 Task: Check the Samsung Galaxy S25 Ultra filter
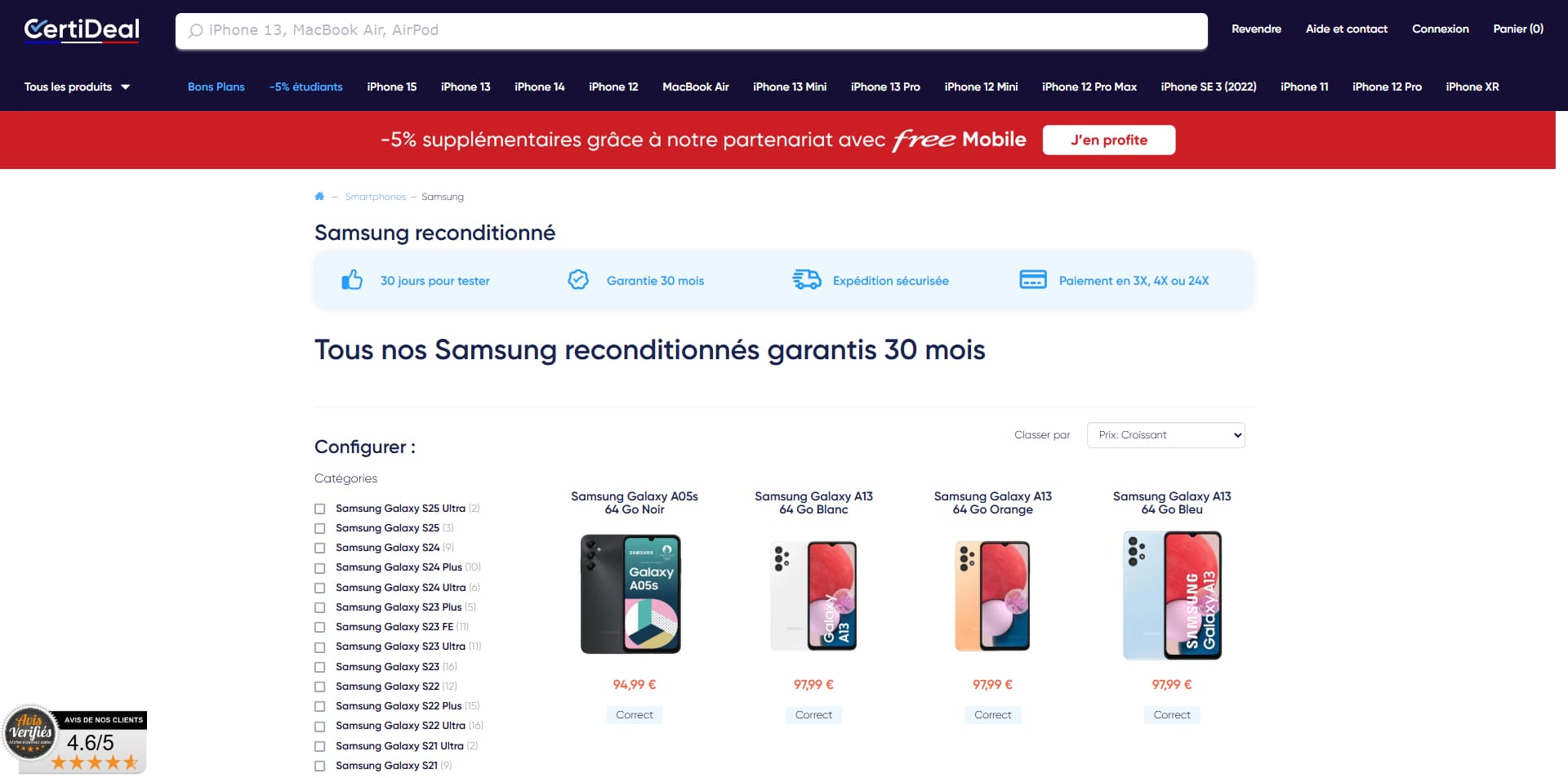coord(320,509)
